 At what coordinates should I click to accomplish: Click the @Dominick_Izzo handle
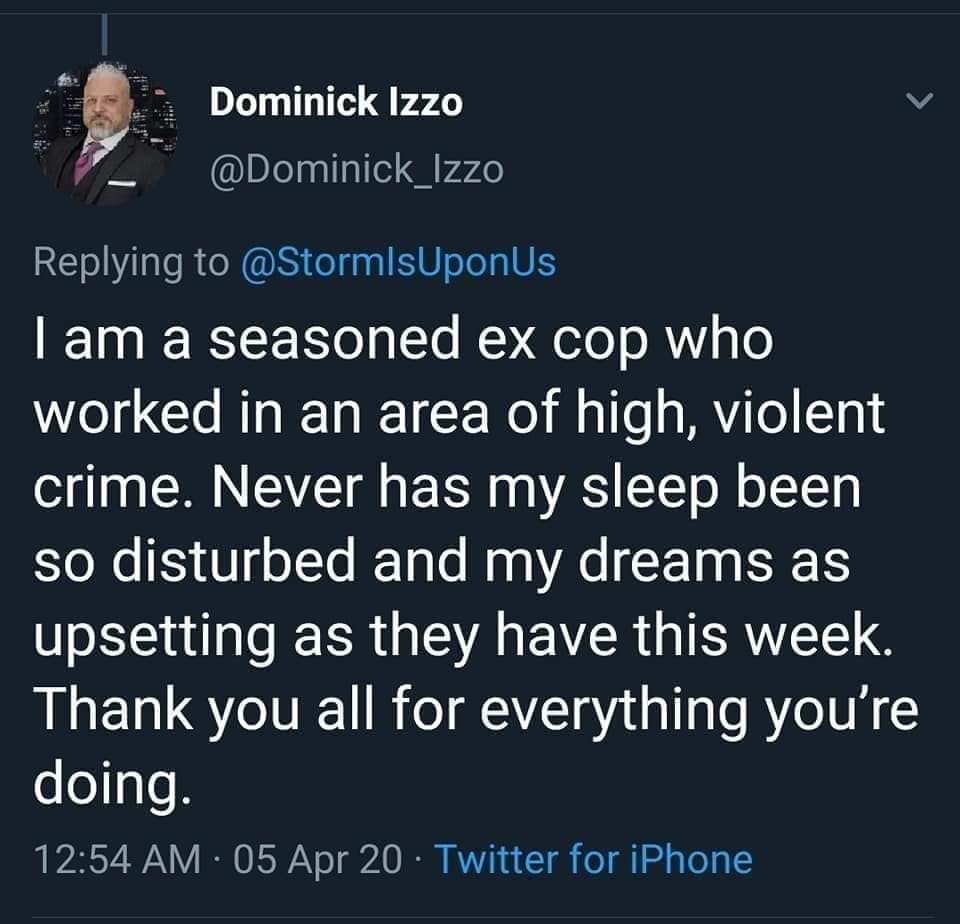click(x=356, y=171)
